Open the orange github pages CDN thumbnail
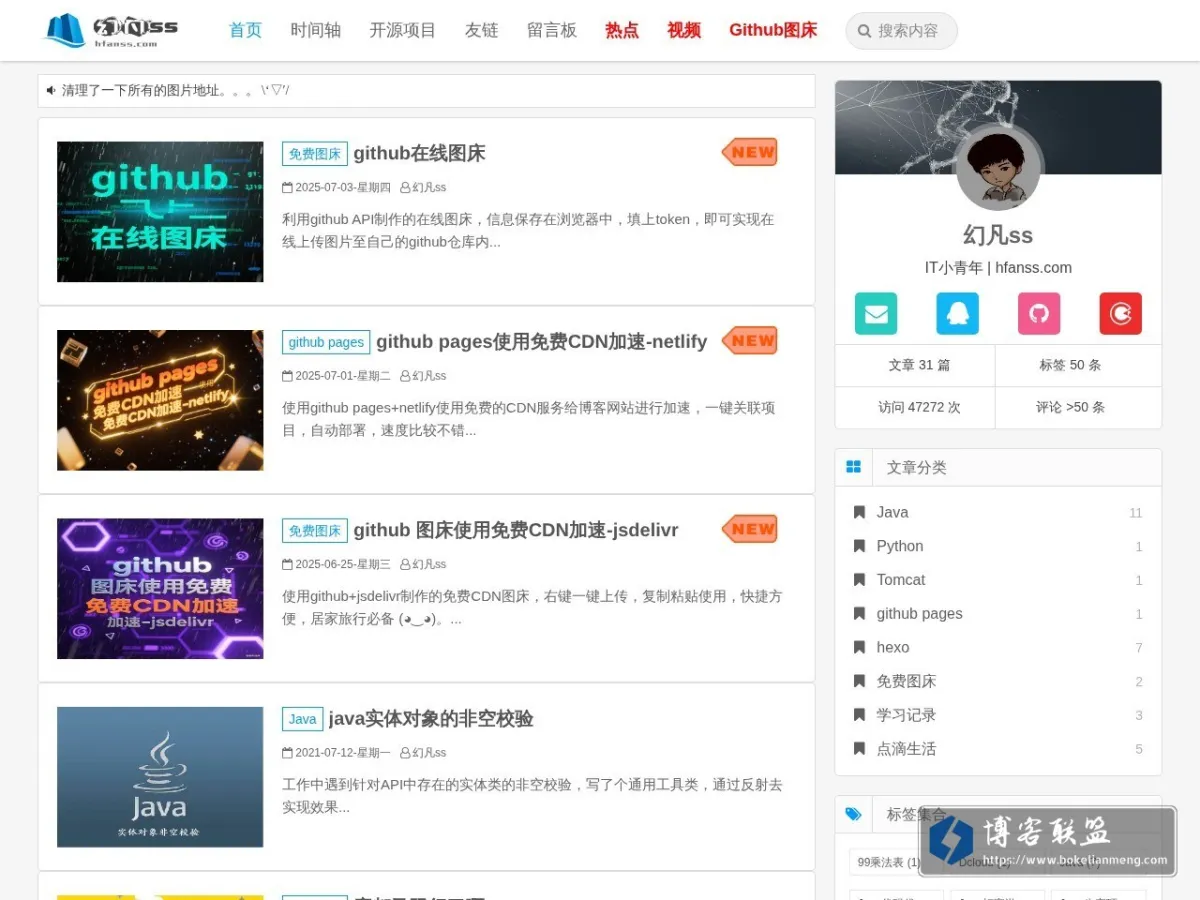This screenshot has height=900, width=1200. coord(160,400)
